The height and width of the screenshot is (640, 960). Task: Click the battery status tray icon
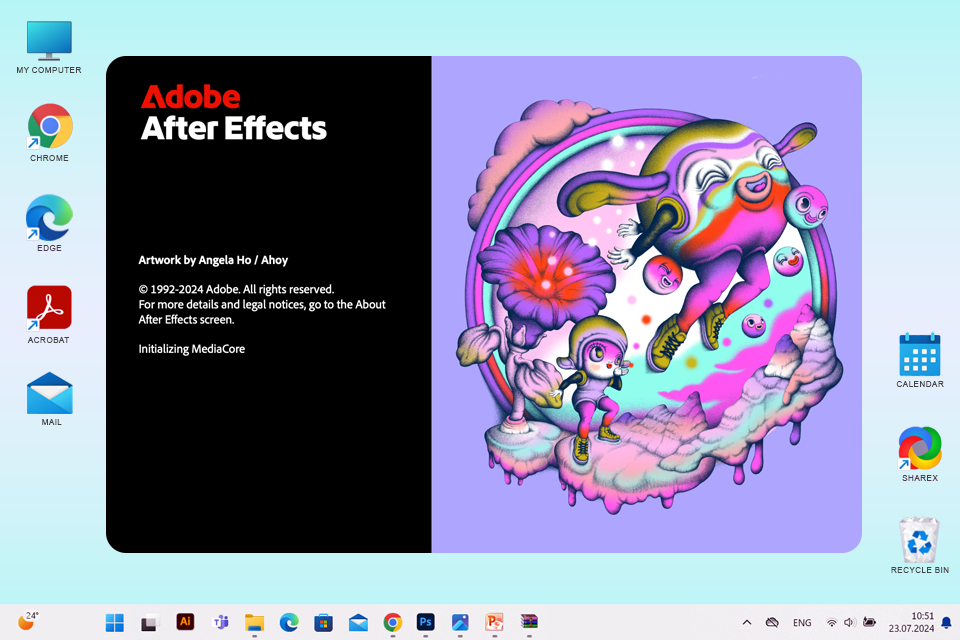(868, 622)
